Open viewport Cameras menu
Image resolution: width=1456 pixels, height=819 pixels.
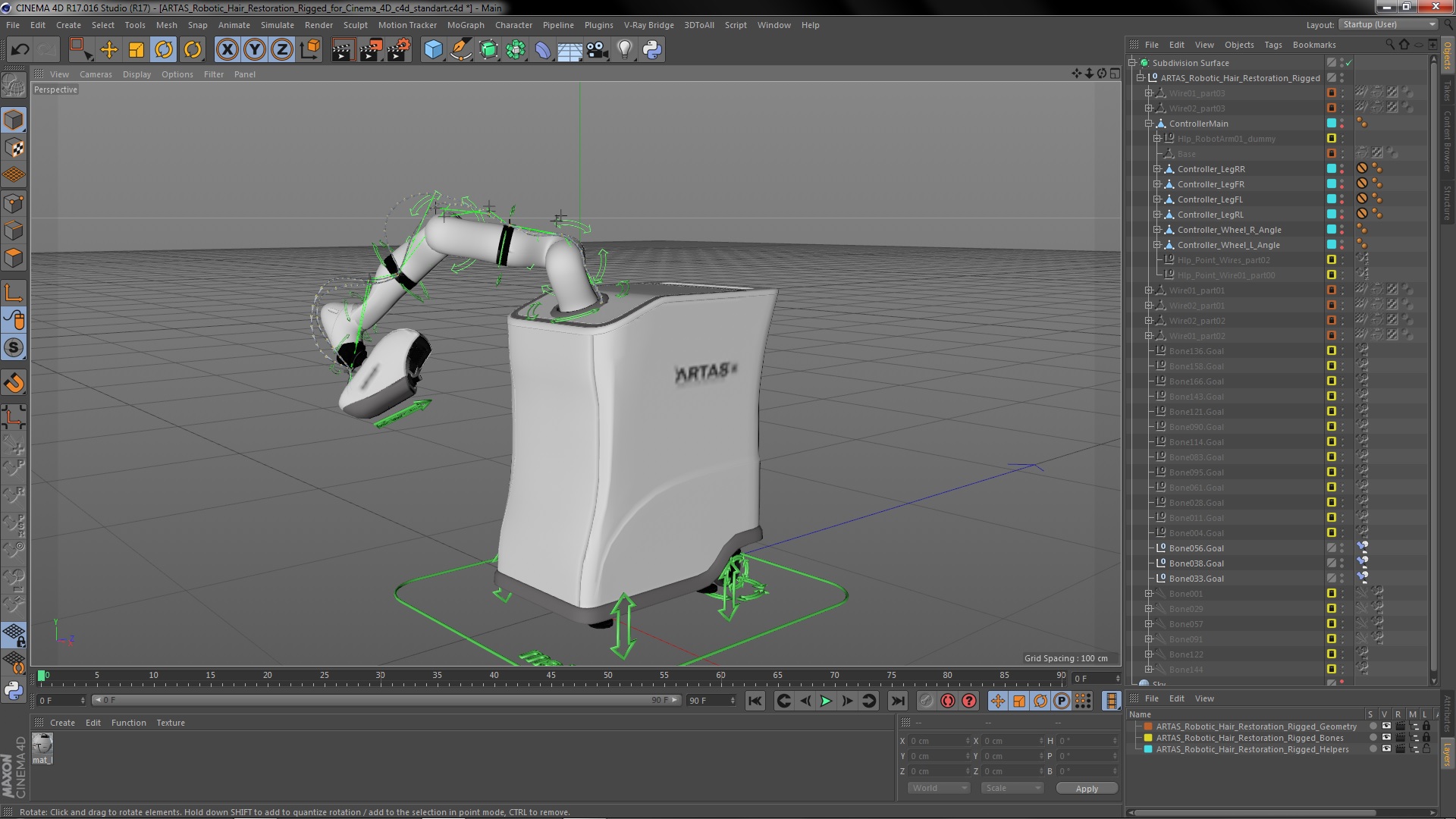(96, 74)
